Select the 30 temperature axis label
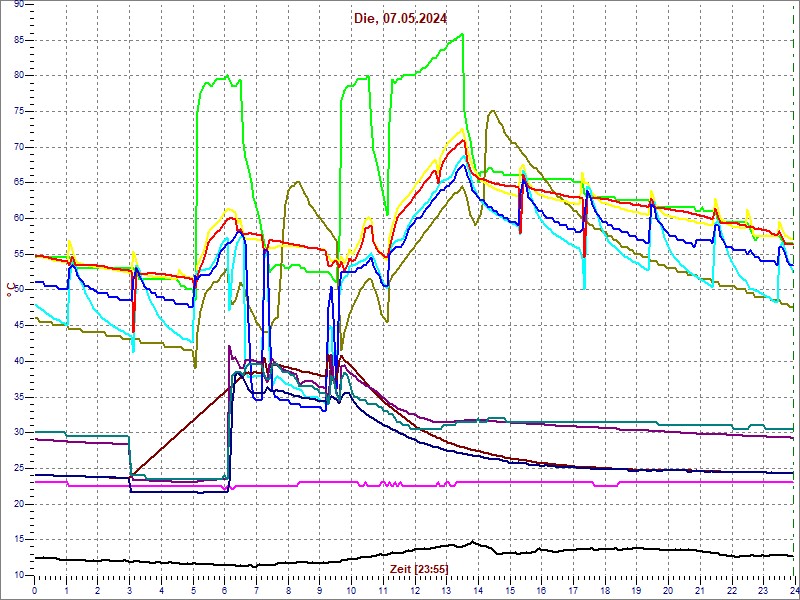Image resolution: width=800 pixels, height=600 pixels. (18, 433)
